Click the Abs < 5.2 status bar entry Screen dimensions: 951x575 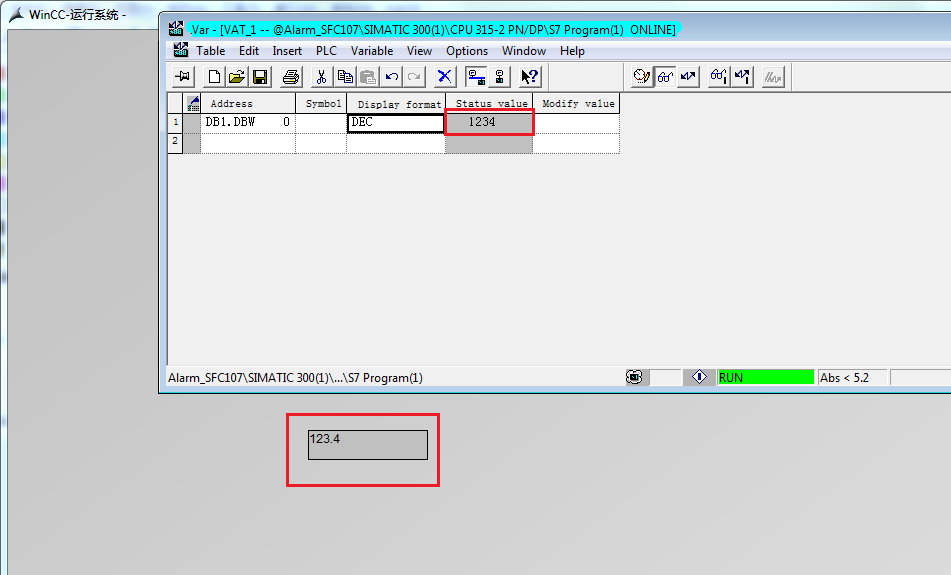(852, 377)
